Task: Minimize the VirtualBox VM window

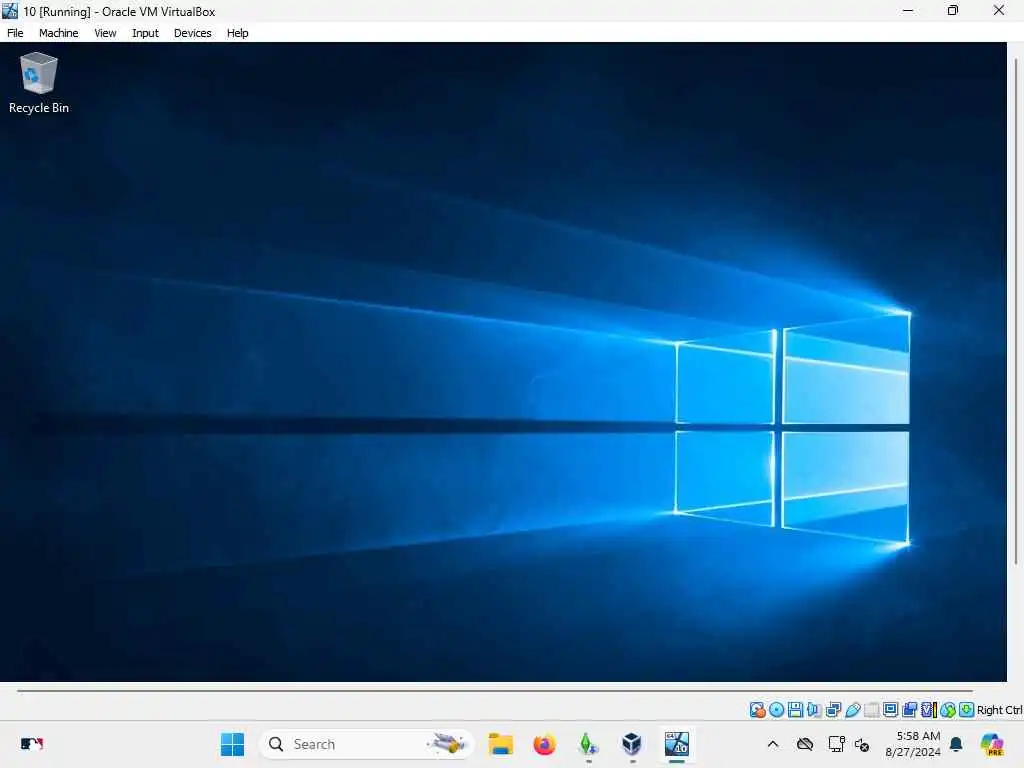Action: pos(908,10)
